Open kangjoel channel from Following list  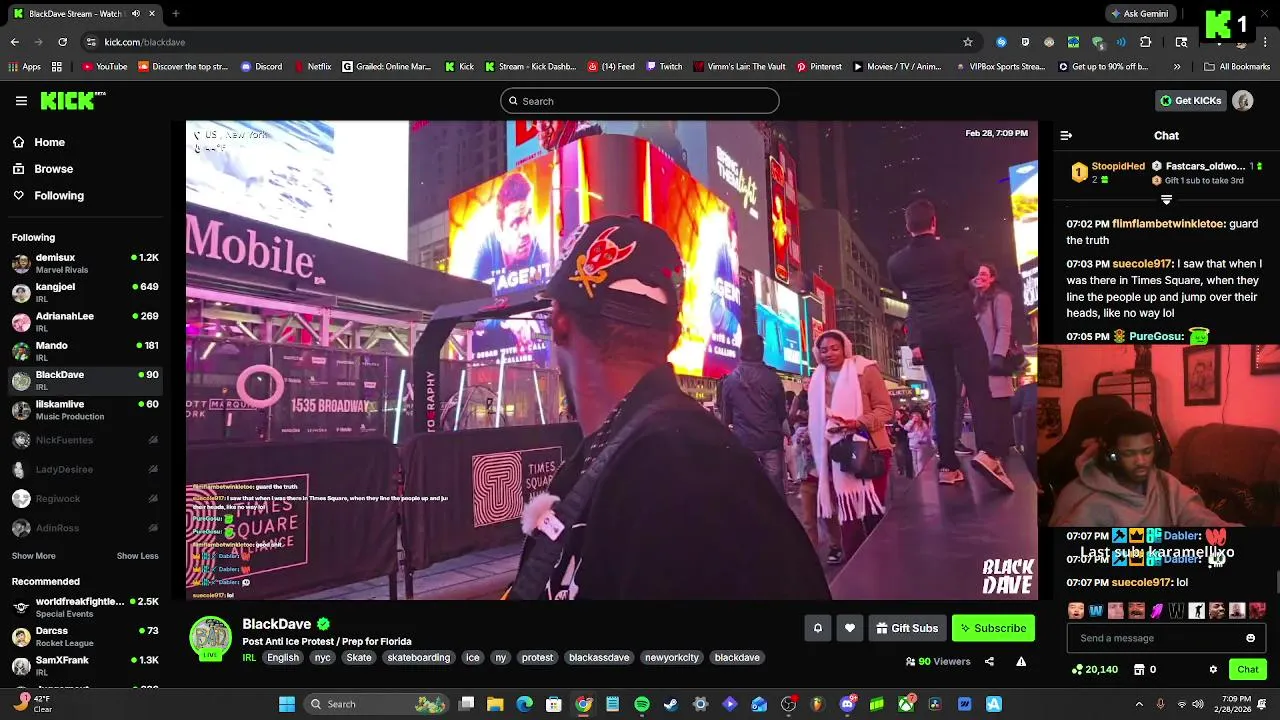pyautogui.click(x=85, y=293)
